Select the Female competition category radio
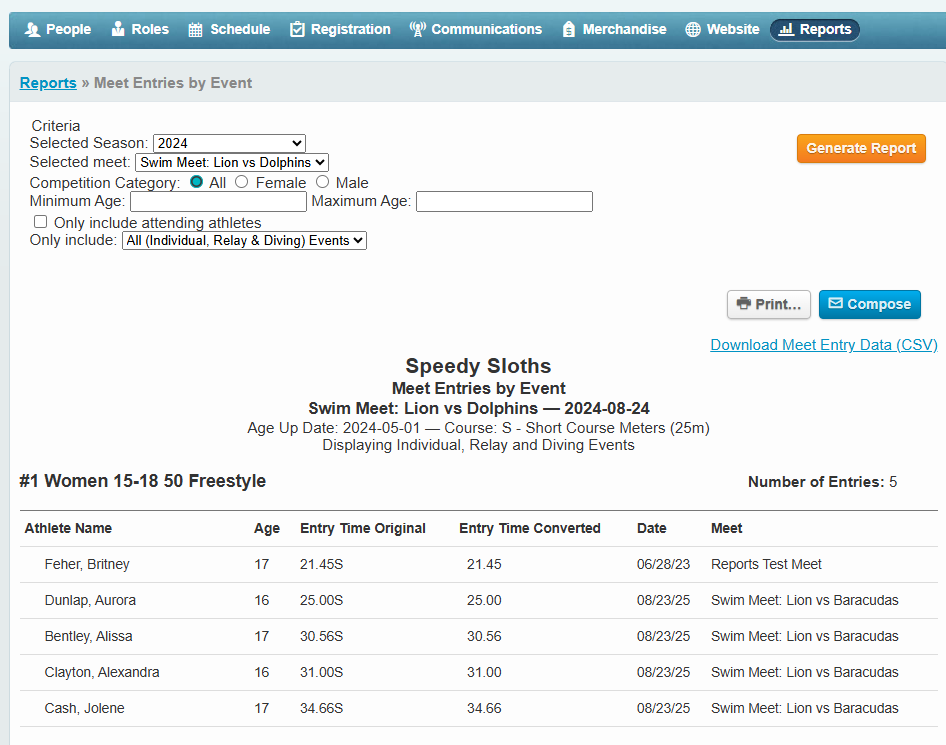 pos(242,182)
